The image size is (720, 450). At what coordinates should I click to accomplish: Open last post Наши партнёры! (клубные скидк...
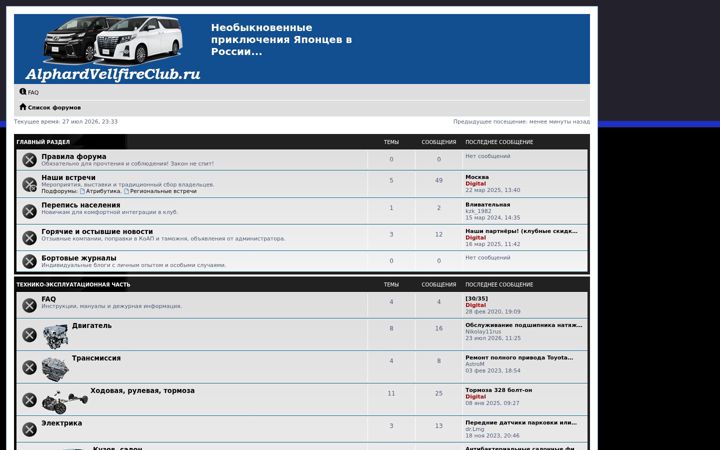tap(522, 231)
